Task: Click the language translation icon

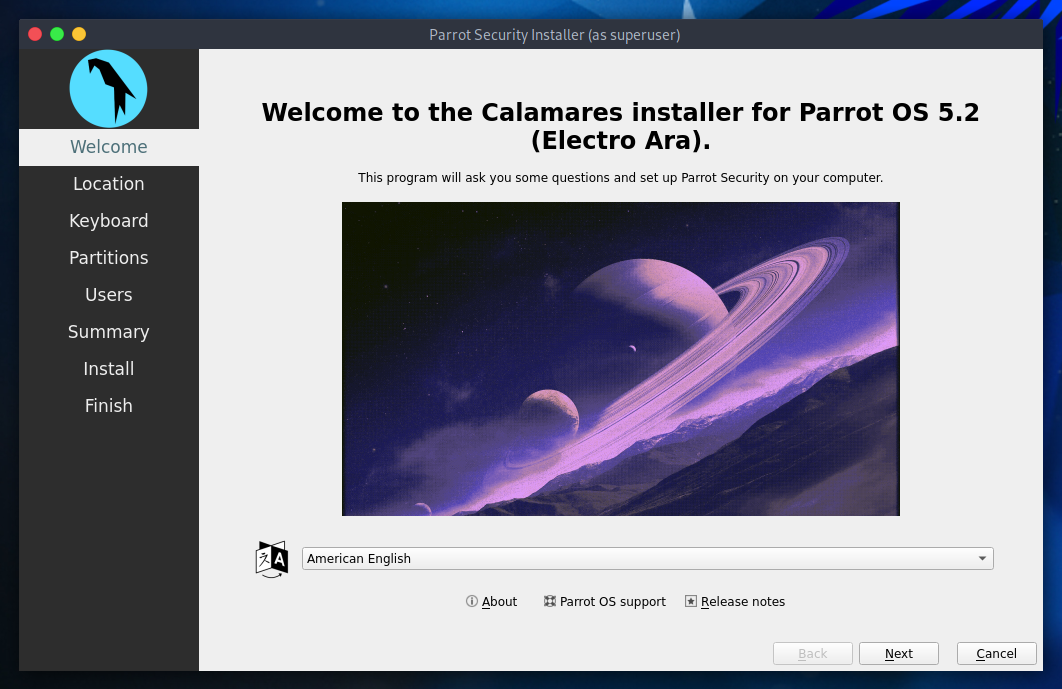Action: point(272,559)
